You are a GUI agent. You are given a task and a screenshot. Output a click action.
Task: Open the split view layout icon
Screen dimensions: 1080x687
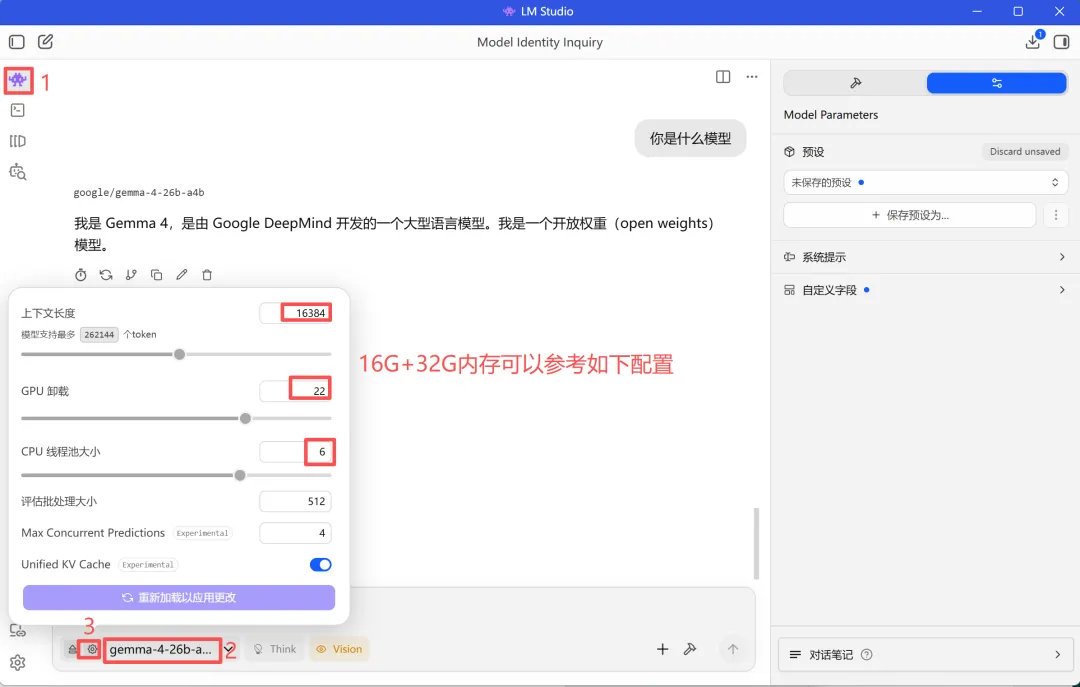723,77
